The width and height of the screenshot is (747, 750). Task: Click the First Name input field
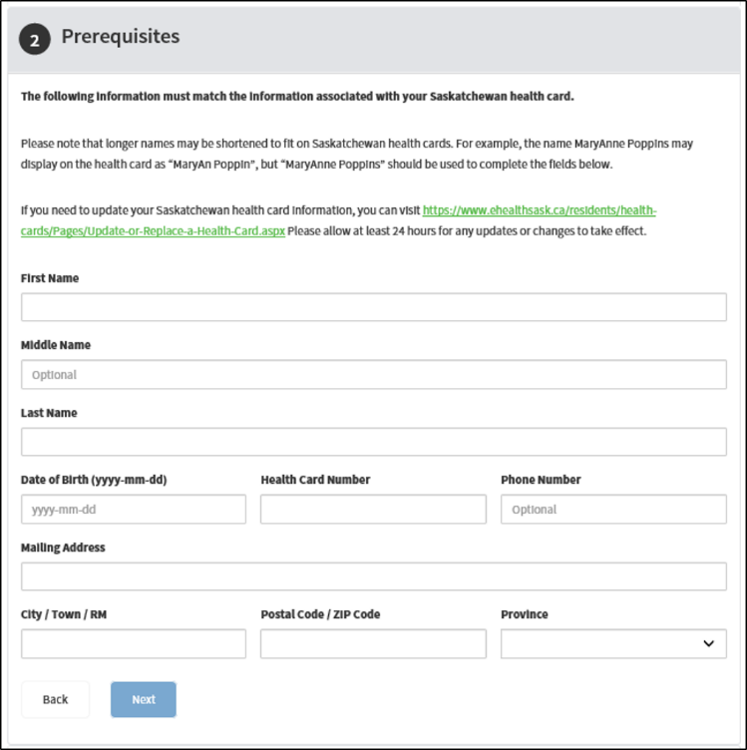374,307
